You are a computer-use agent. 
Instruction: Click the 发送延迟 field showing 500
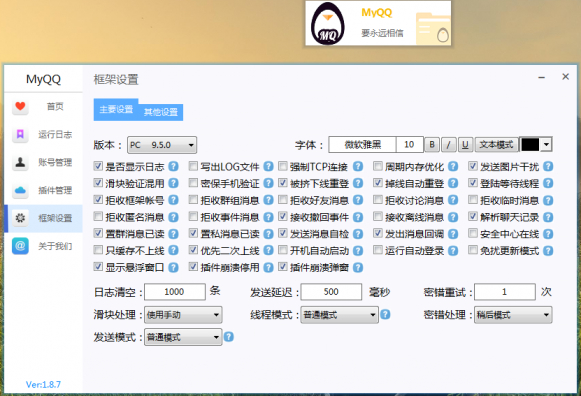331,292
